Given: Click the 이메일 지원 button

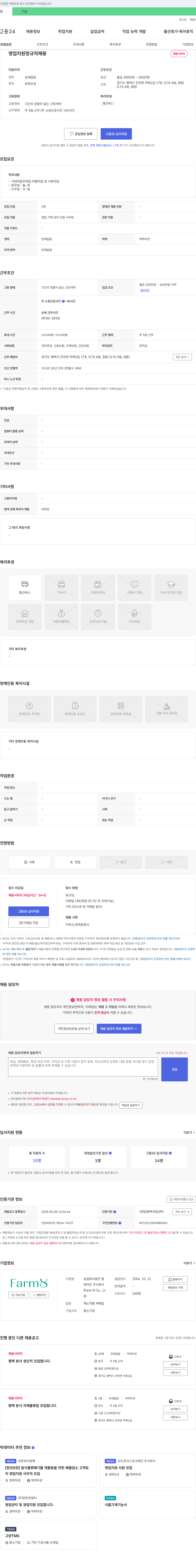Looking at the screenshot, I should coord(29,923).
